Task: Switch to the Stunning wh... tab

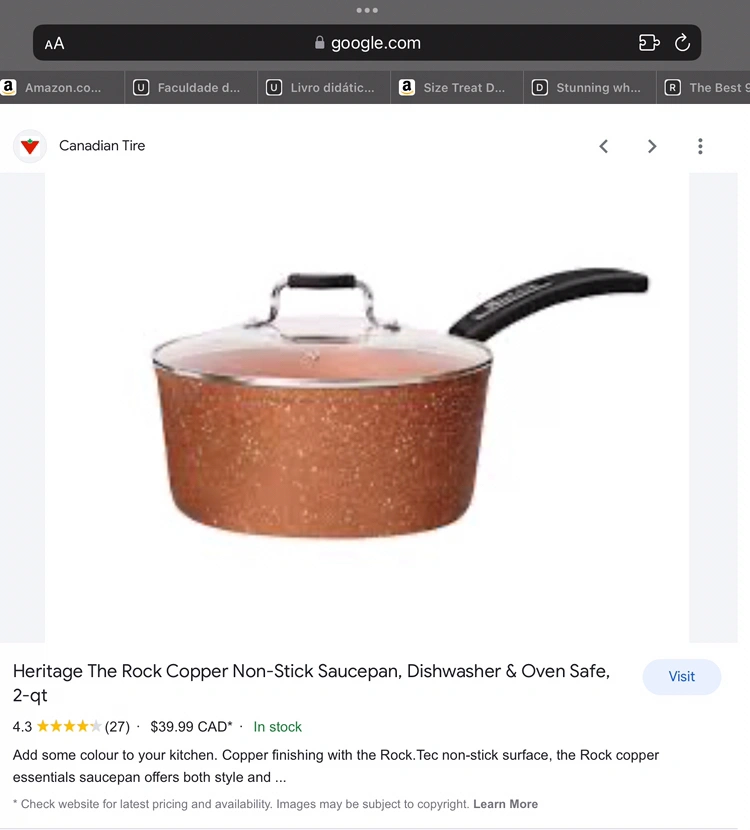Action: pyautogui.click(x=590, y=87)
